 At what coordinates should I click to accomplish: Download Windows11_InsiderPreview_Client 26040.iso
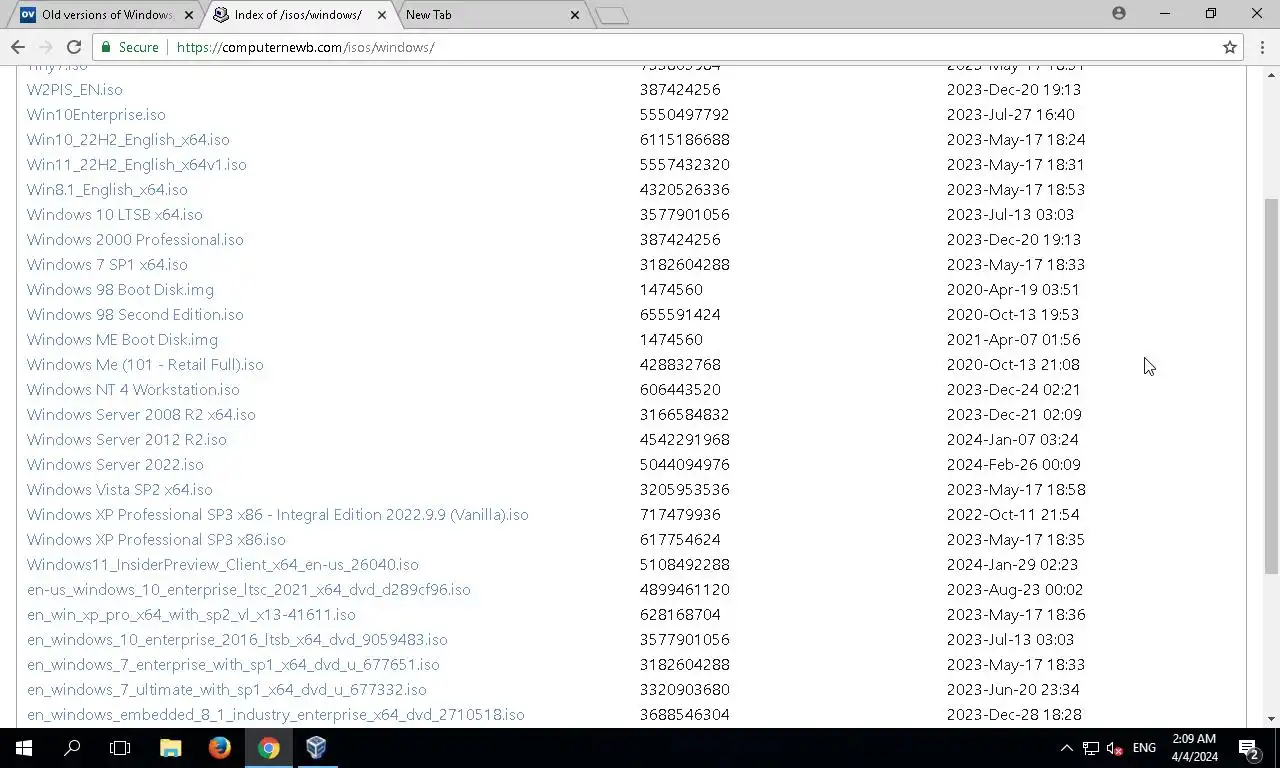click(223, 564)
